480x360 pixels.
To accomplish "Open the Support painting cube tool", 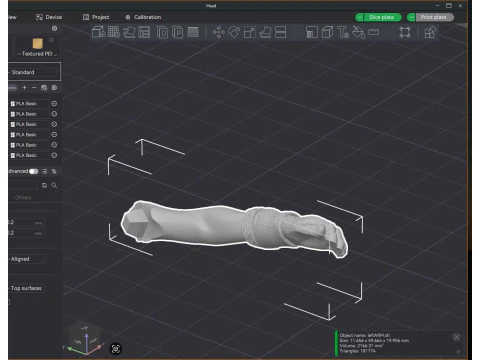I will pos(327,32).
